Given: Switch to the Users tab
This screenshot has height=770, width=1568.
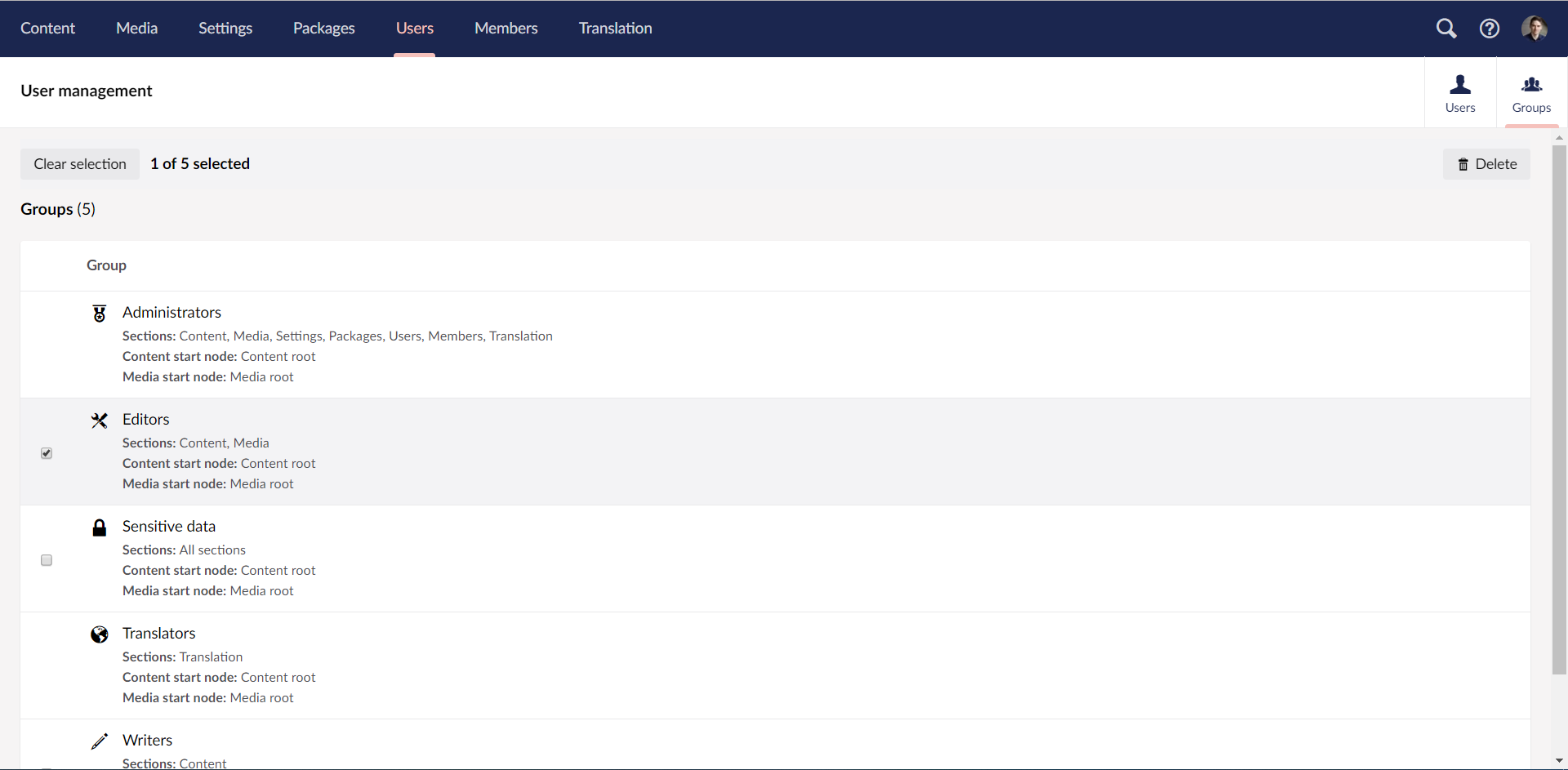Looking at the screenshot, I should 1459,92.
